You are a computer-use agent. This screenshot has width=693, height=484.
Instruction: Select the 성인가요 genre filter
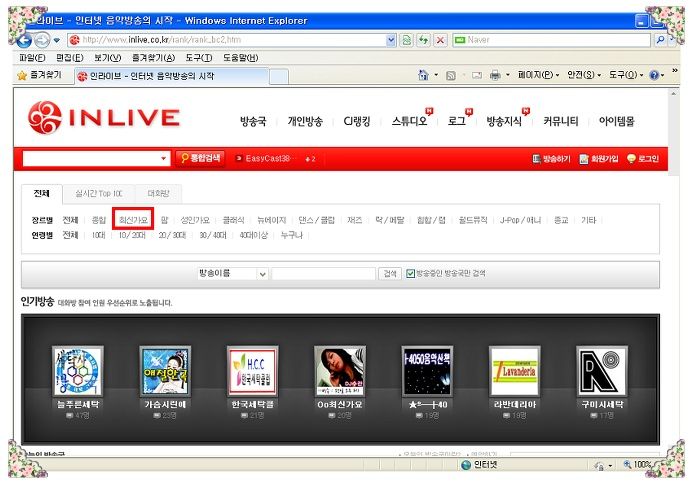(195, 220)
